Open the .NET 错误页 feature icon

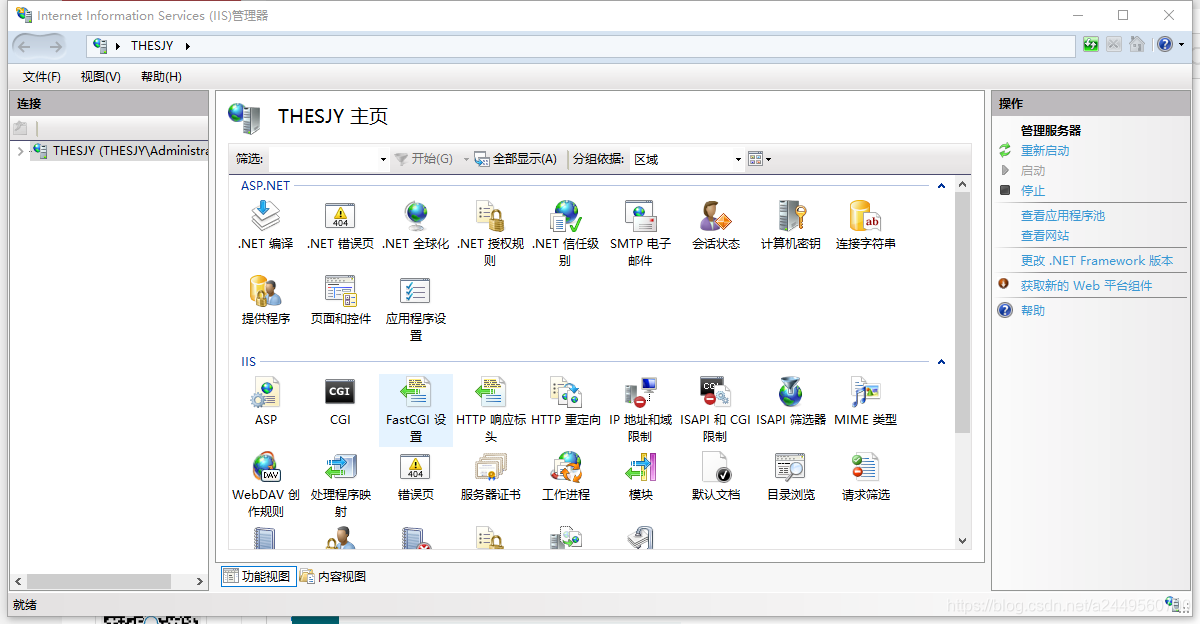tap(340, 226)
